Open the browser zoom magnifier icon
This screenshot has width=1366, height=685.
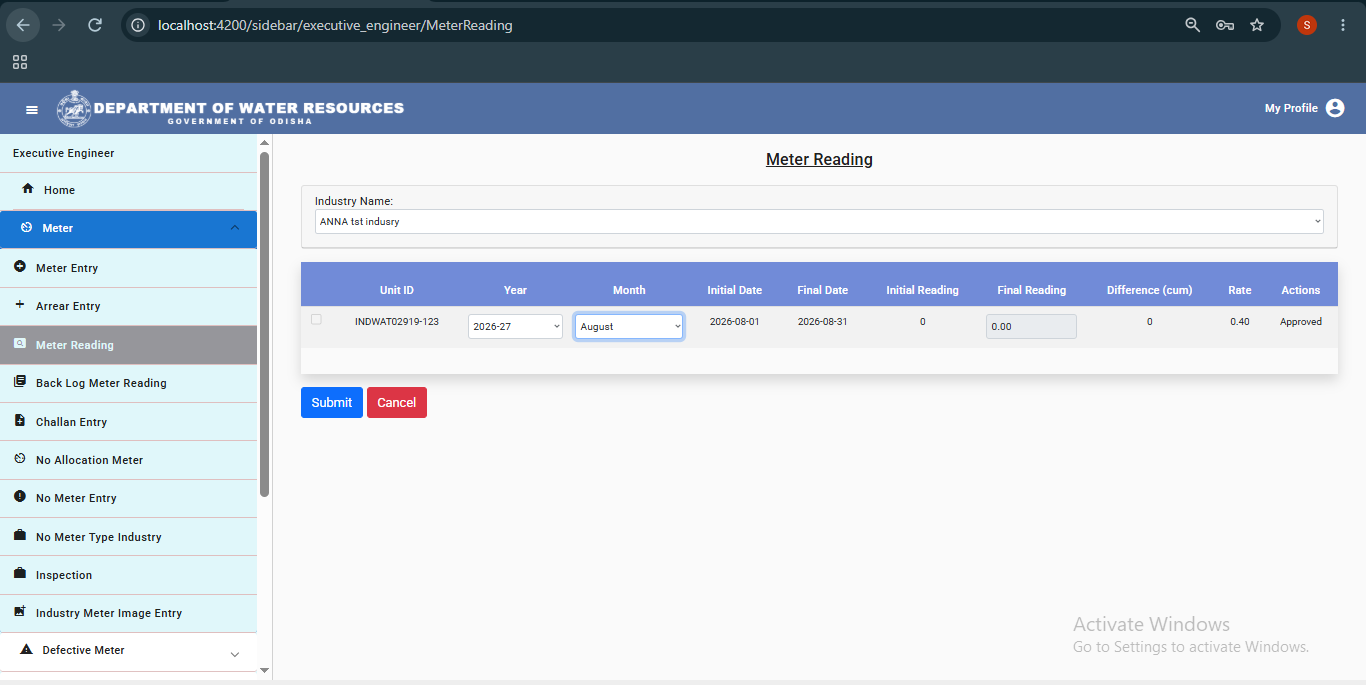pyautogui.click(x=1192, y=25)
